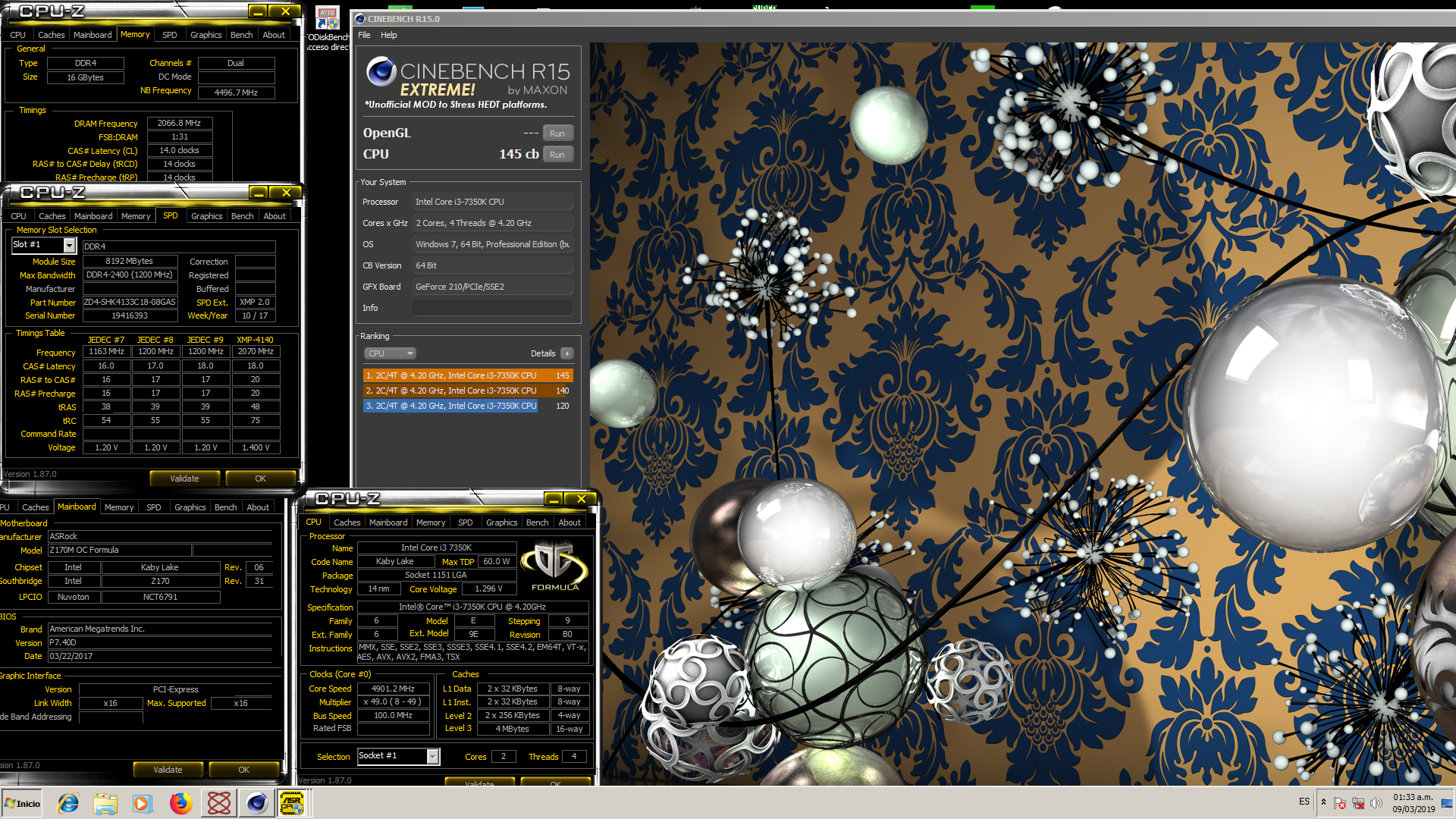
Task: Click the Cinebench R15 logo
Action: pyautogui.click(x=467, y=80)
